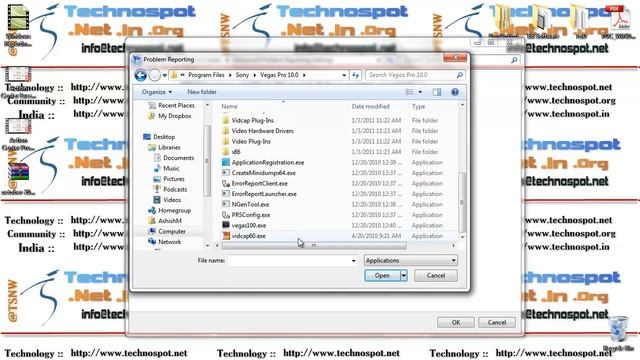This screenshot has height=360, width=640.
Task: Sort by the Type column header
Action: tap(419, 107)
